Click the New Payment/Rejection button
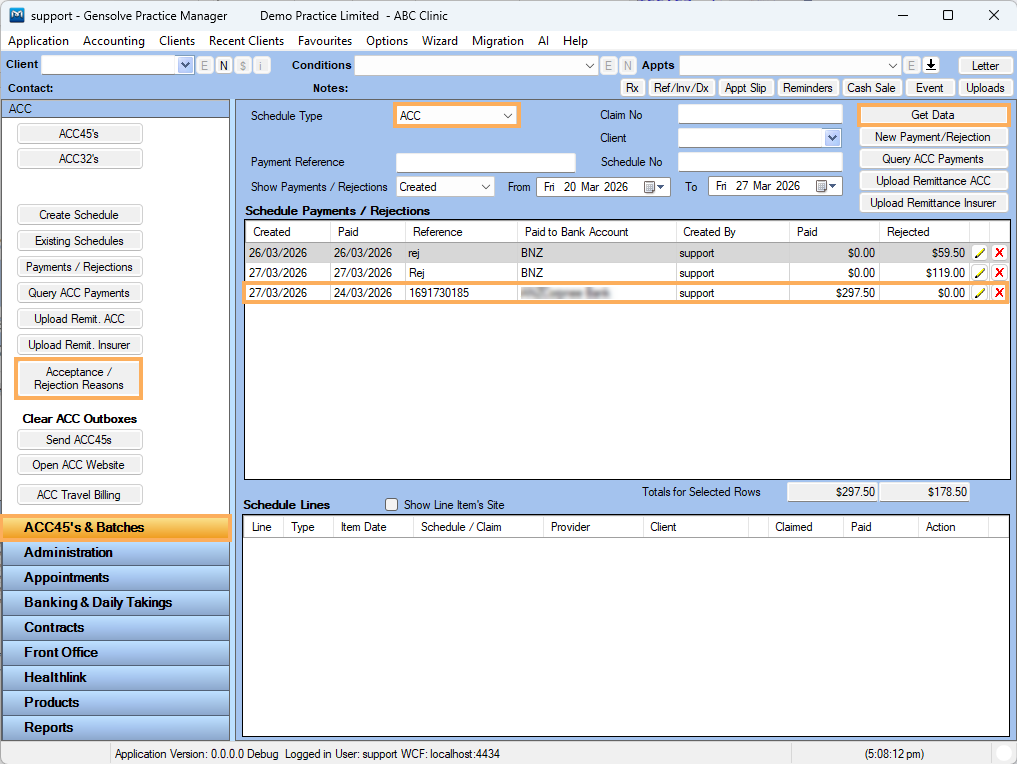 tap(933, 137)
